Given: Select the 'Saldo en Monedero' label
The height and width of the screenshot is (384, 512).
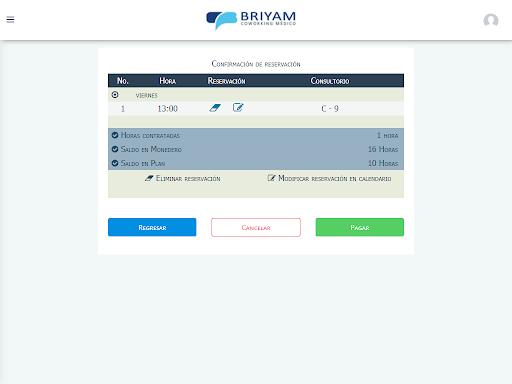Looking at the screenshot, I should [x=151, y=149].
